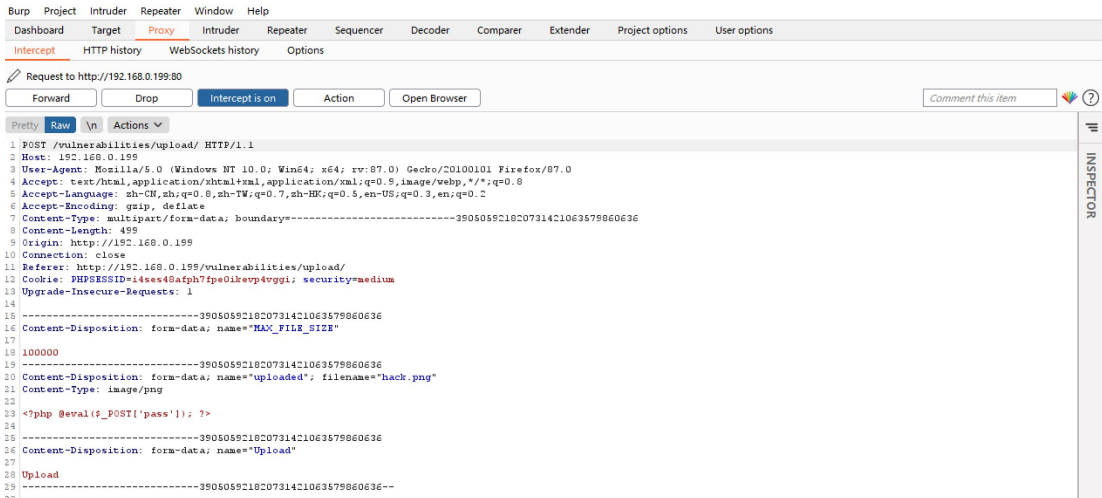Click the Forward button
The width and height of the screenshot is (1102, 498).
click(51, 98)
